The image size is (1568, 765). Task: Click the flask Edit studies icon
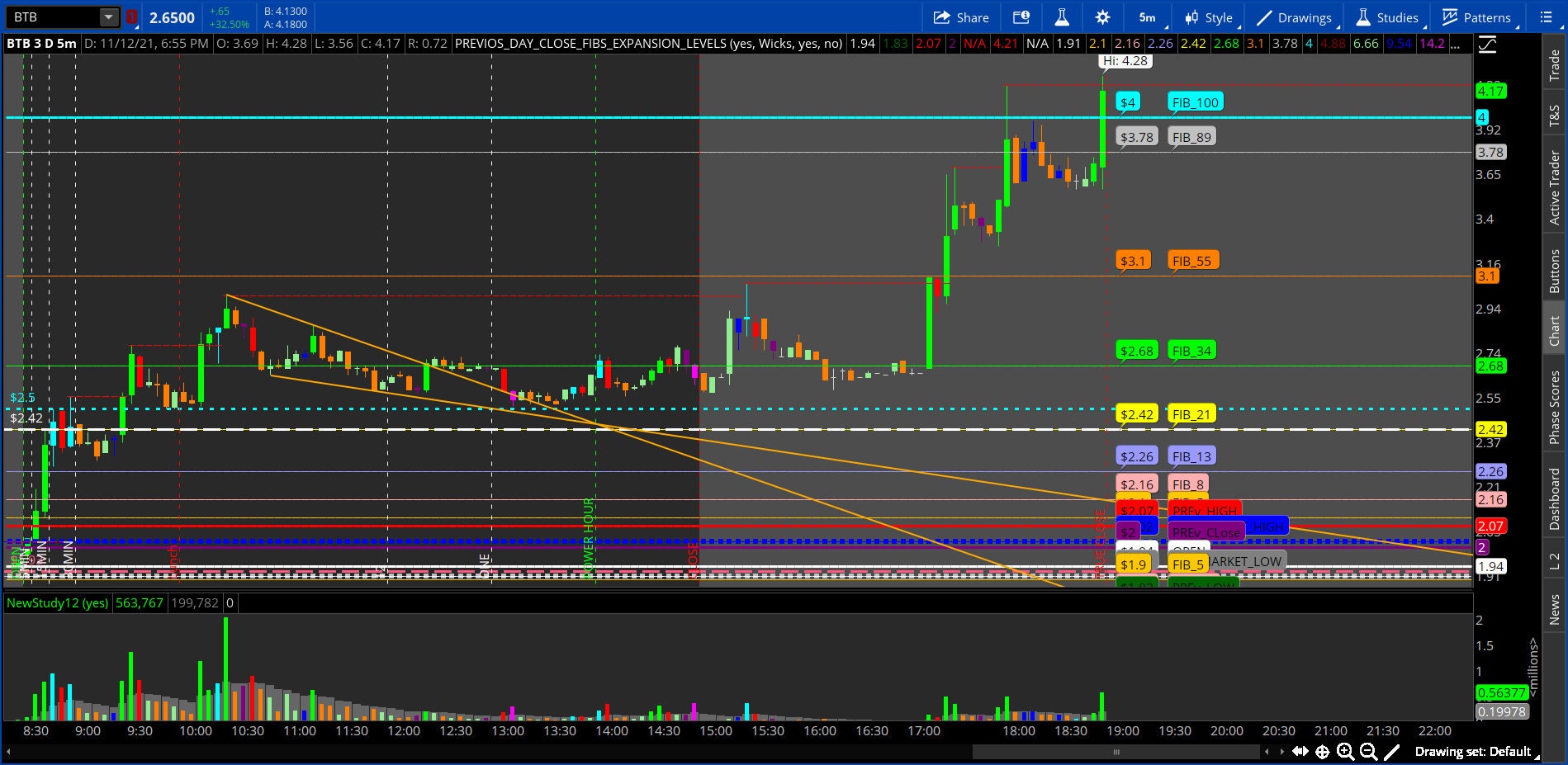[x=1062, y=17]
